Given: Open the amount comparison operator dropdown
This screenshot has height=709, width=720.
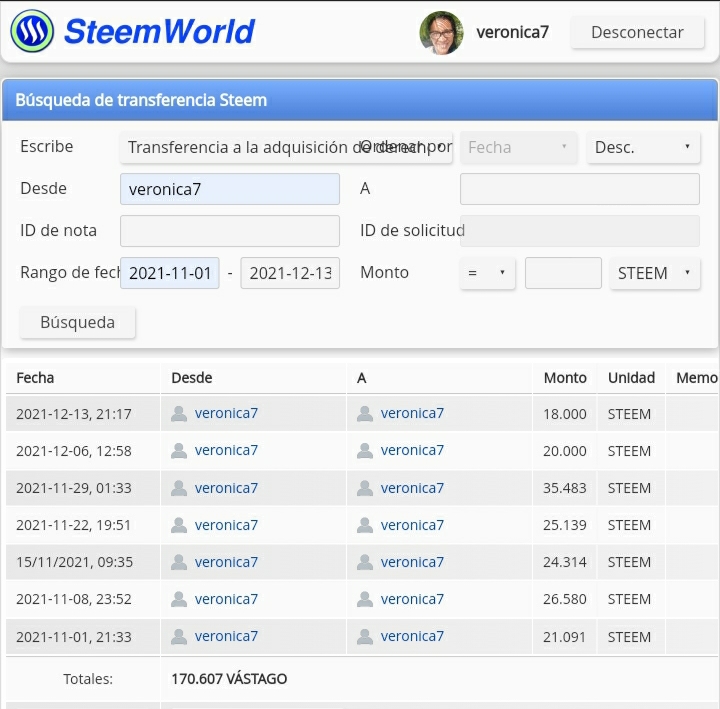Looking at the screenshot, I should (x=487, y=273).
